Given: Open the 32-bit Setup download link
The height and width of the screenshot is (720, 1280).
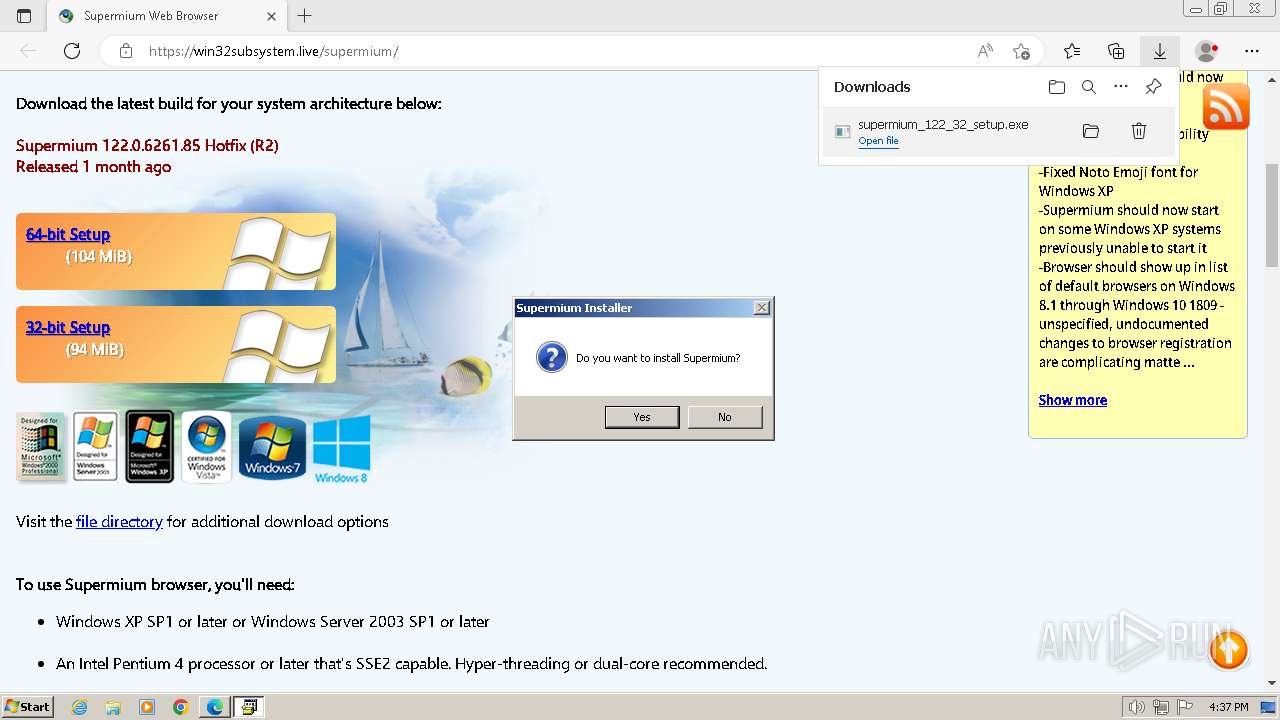Looking at the screenshot, I should pyautogui.click(x=68, y=327).
